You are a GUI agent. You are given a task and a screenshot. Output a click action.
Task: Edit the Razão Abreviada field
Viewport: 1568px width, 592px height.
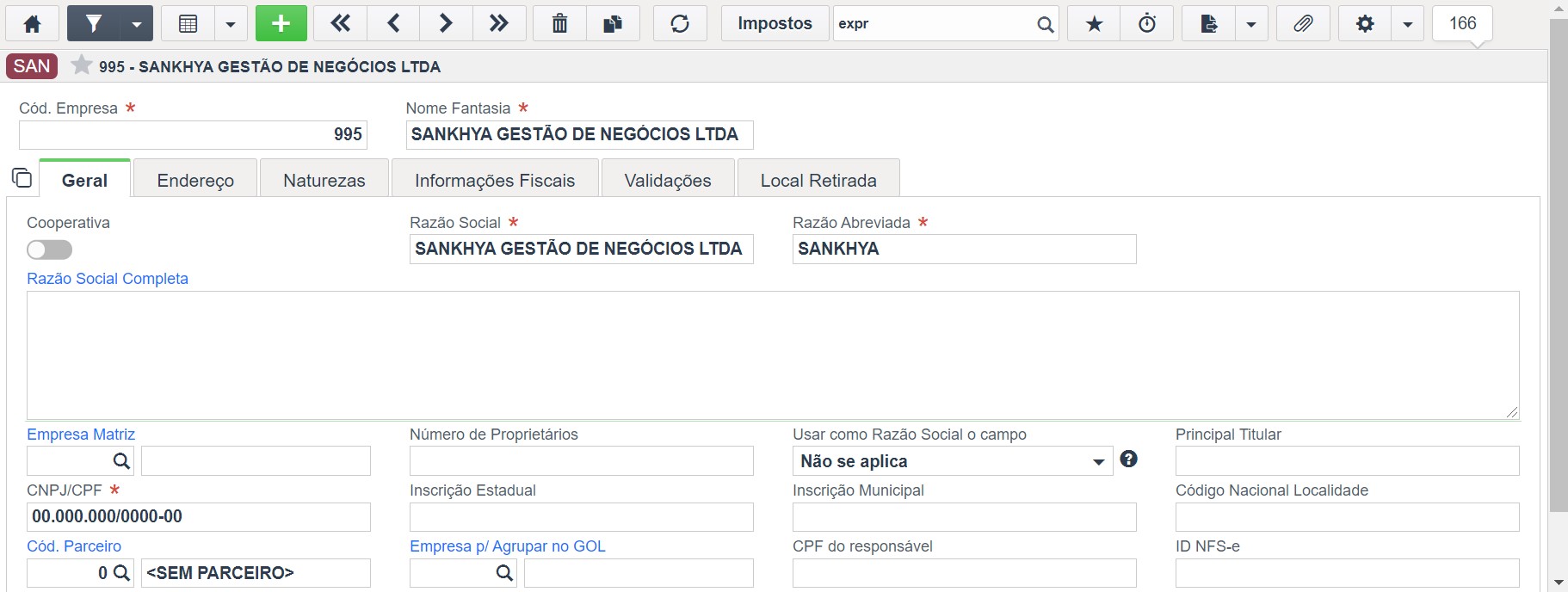(964, 250)
